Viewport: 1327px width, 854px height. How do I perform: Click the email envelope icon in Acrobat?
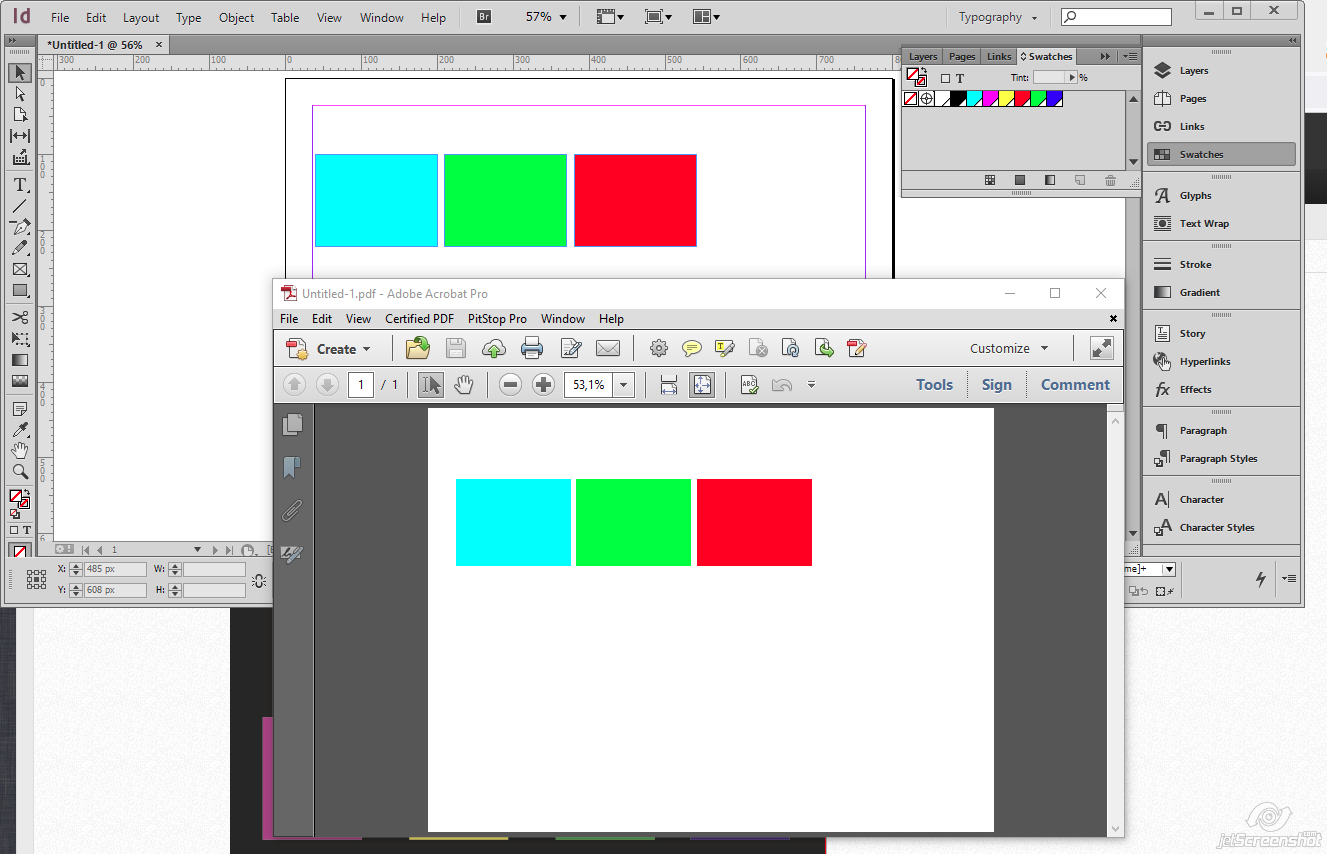(607, 348)
